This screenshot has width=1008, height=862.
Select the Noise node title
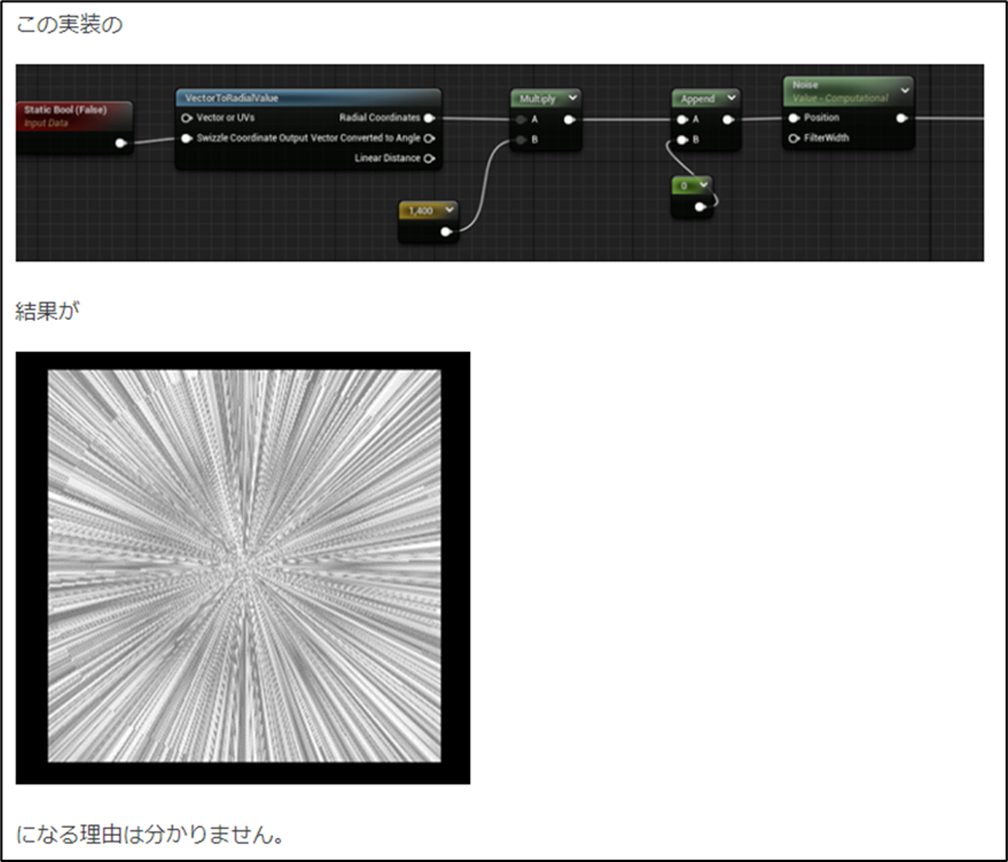pyautogui.click(x=805, y=85)
